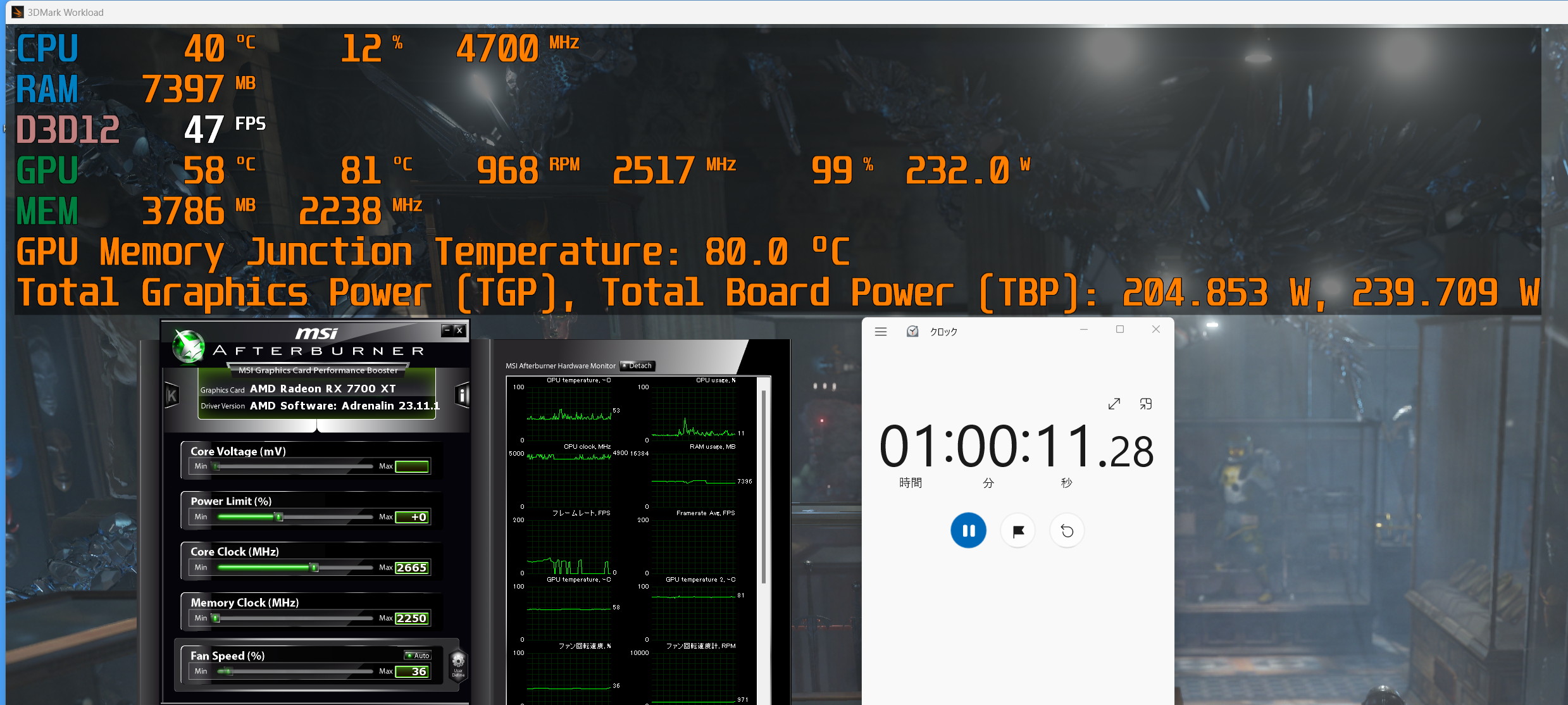Minimize the MSI Afterburner window
This screenshot has height=705, width=1568.
[447, 330]
